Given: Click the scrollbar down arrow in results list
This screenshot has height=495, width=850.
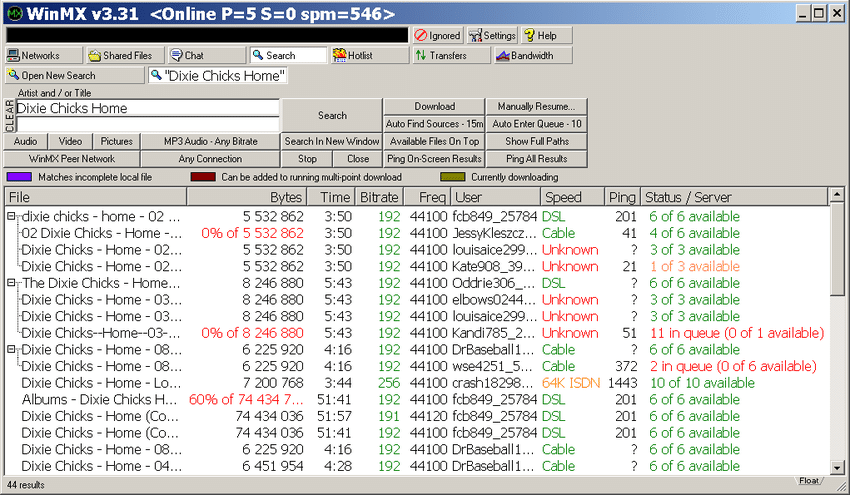Looking at the screenshot, I should coord(837,467).
